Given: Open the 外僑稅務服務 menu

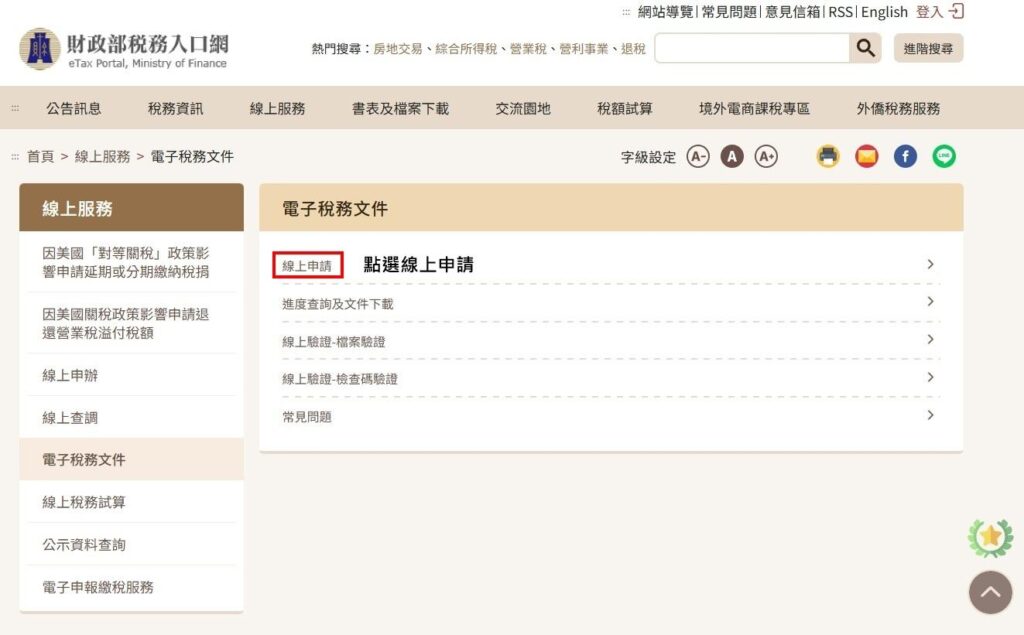Looking at the screenshot, I should tap(898, 108).
